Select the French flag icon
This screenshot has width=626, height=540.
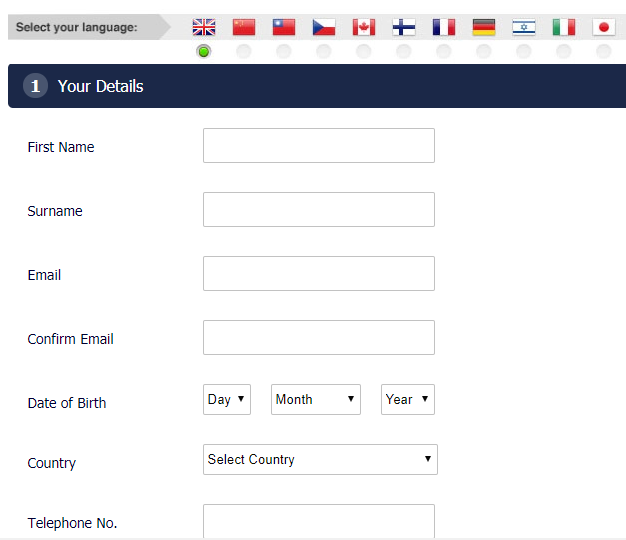[444, 27]
